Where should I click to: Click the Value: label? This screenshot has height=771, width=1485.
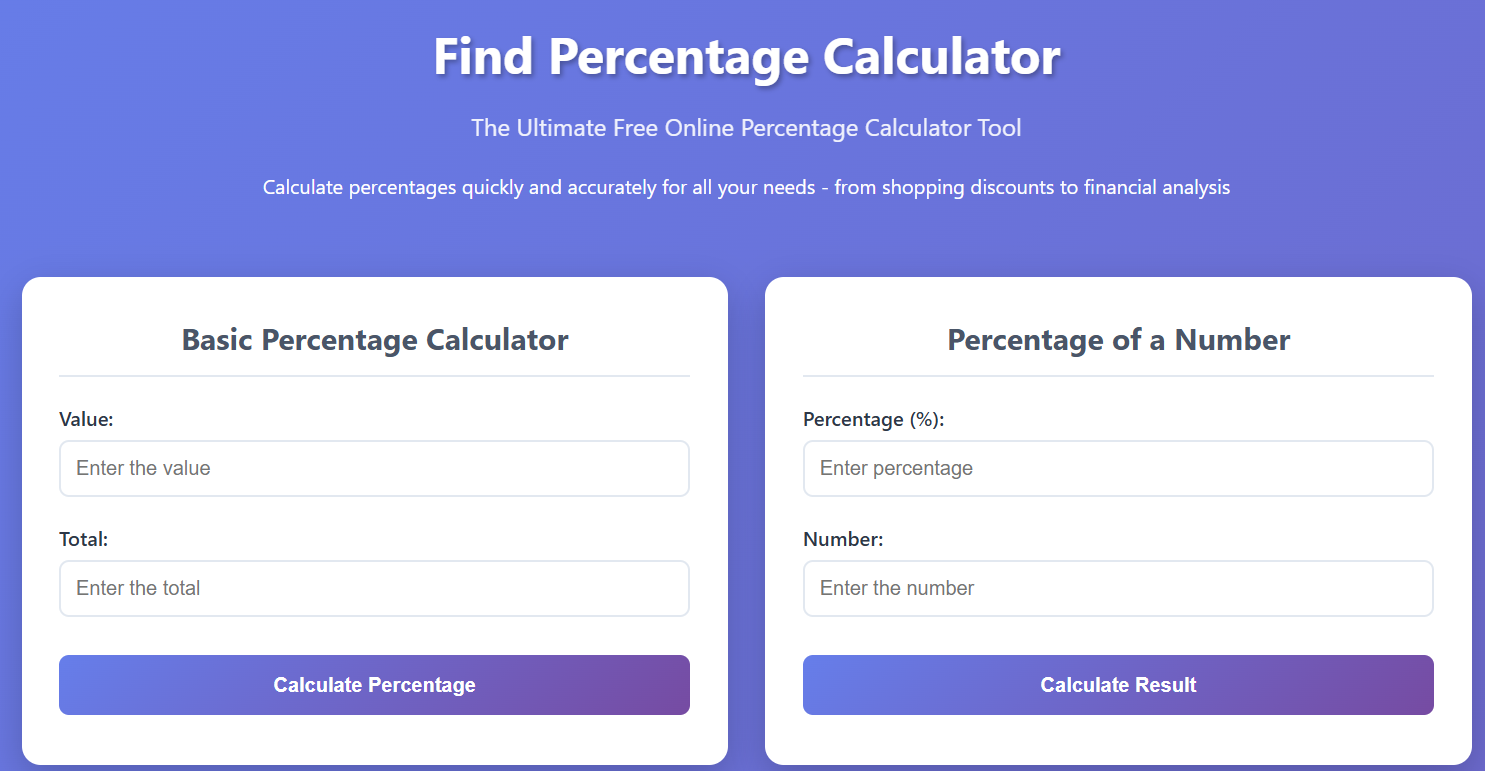[86, 420]
